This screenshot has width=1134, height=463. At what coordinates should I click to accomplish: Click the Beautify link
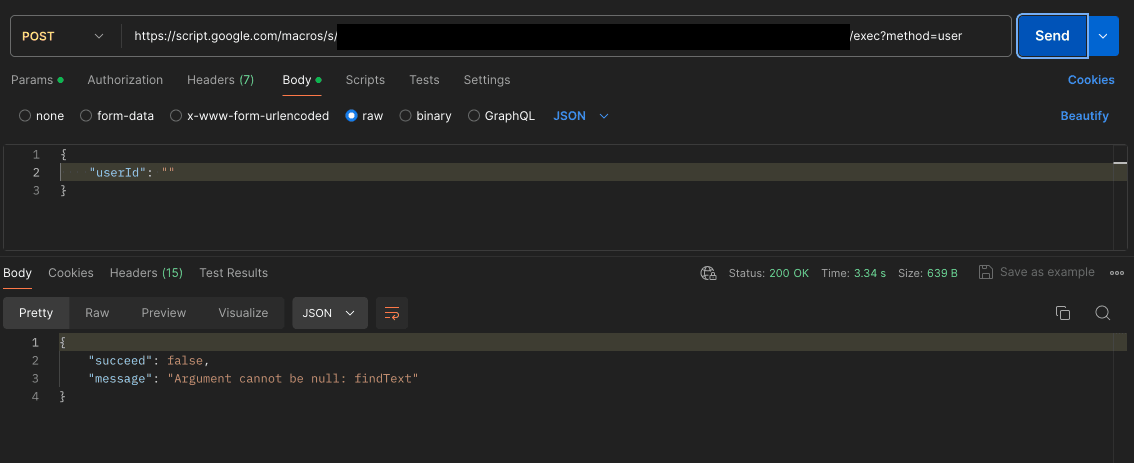(x=1084, y=116)
